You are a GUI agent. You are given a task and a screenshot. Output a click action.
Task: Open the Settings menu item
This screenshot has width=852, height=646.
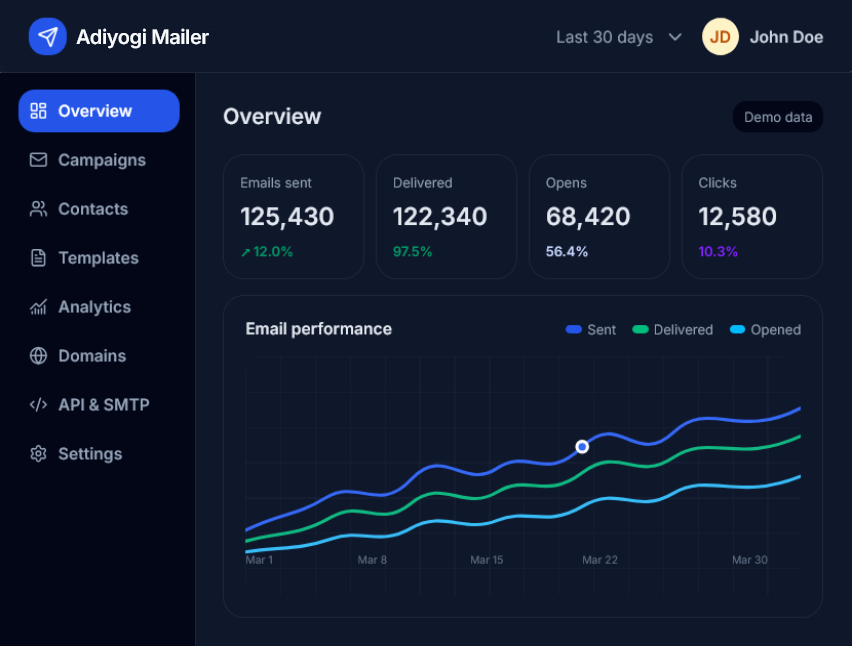(99, 454)
